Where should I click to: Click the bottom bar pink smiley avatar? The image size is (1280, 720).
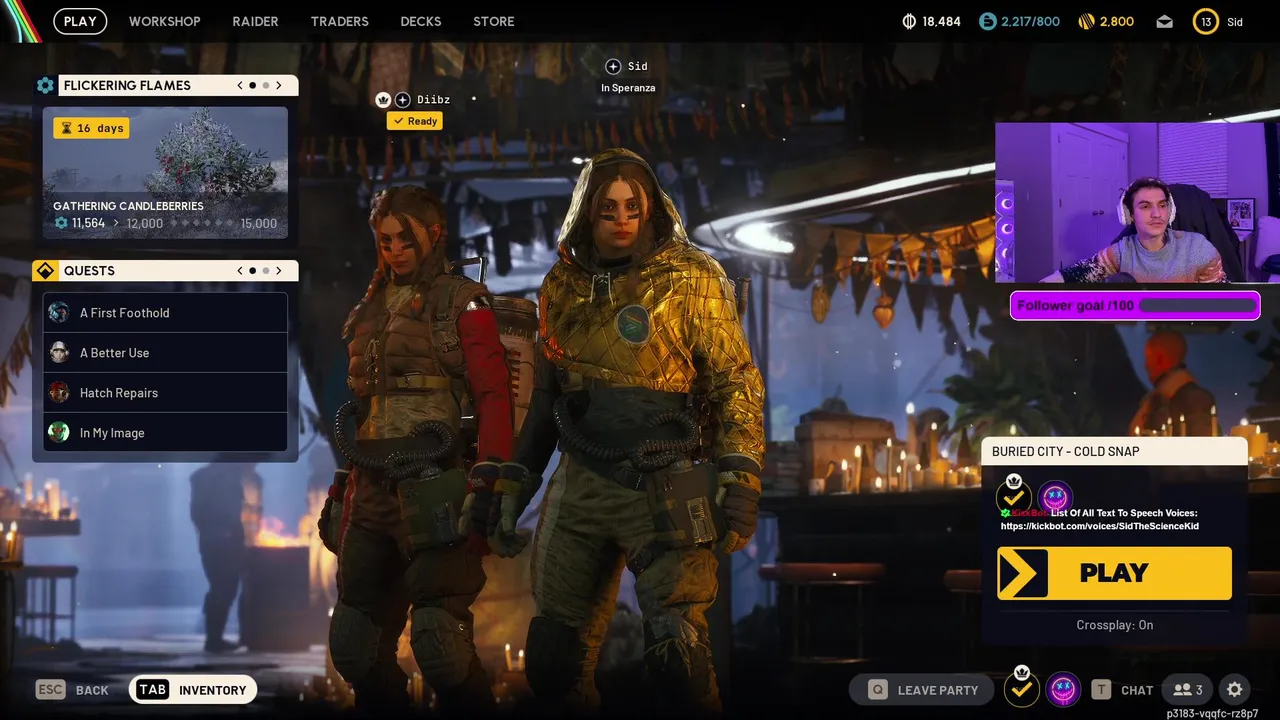(x=1063, y=689)
